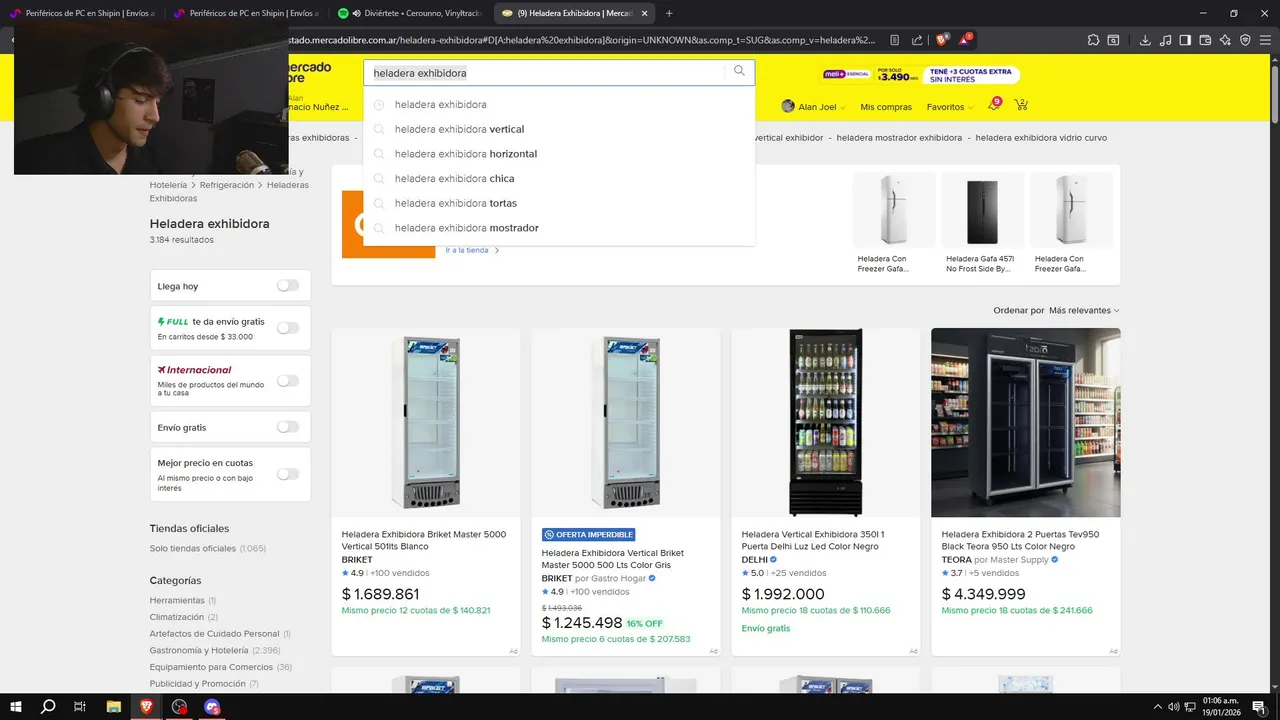Click the reader mode icon in address bar
Image resolution: width=1280 pixels, height=720 pixels.
coord(894,40)
